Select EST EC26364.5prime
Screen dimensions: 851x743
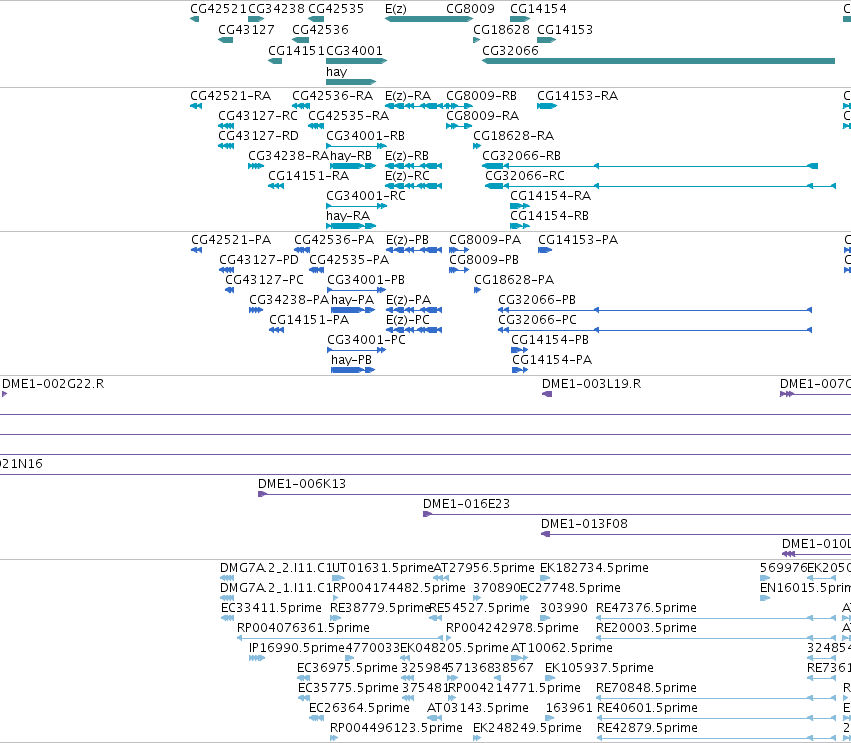tap(359, 708)
